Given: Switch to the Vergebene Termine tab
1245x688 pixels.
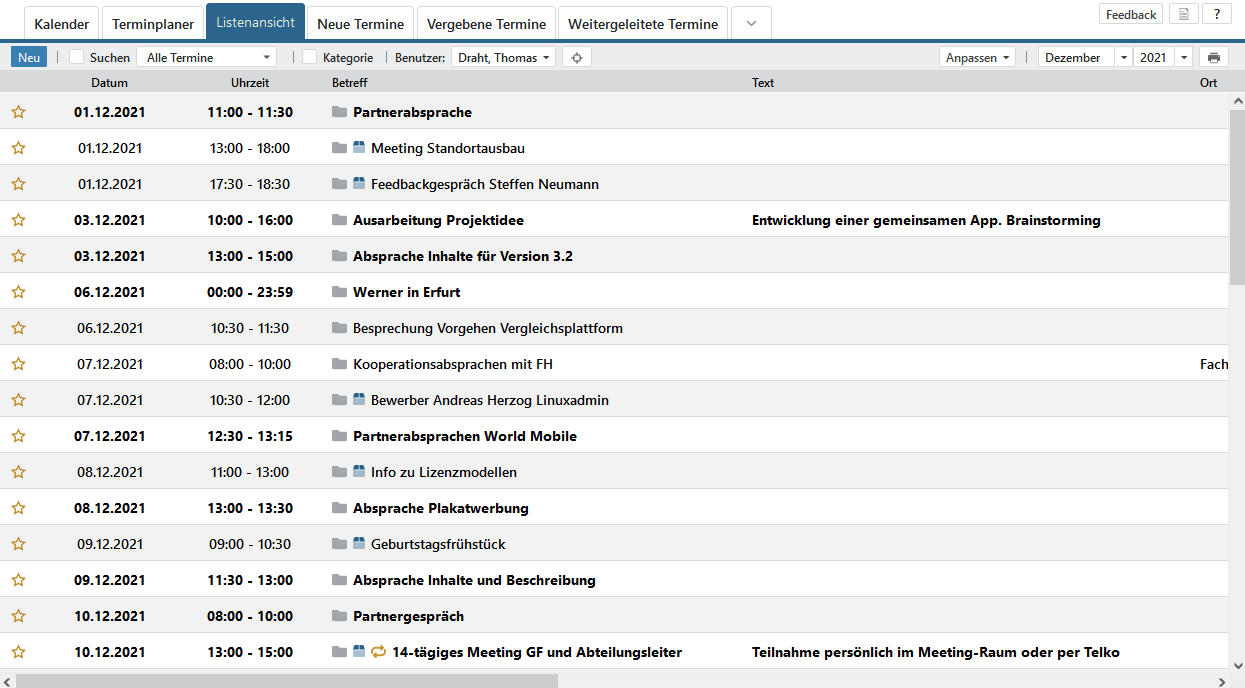Looking at the screenshot, I should (x=486, y=24).
